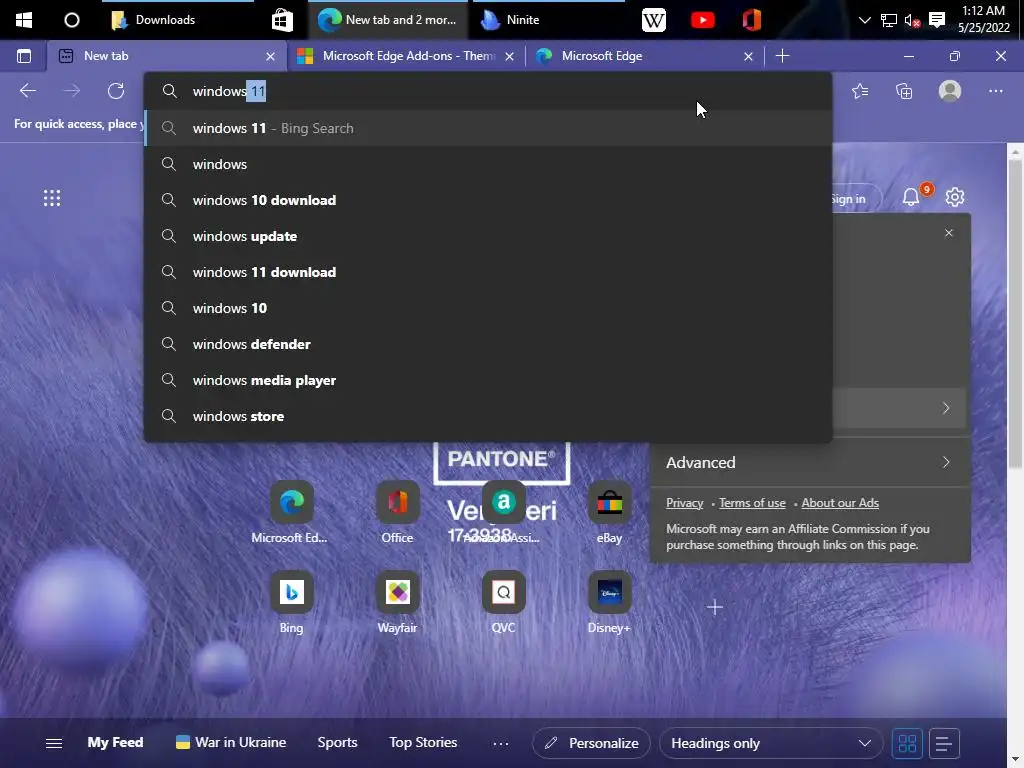This screenshot has height=768, width=1024.
Task: Click in the address bar text field
Action: (x=487, y=91)
